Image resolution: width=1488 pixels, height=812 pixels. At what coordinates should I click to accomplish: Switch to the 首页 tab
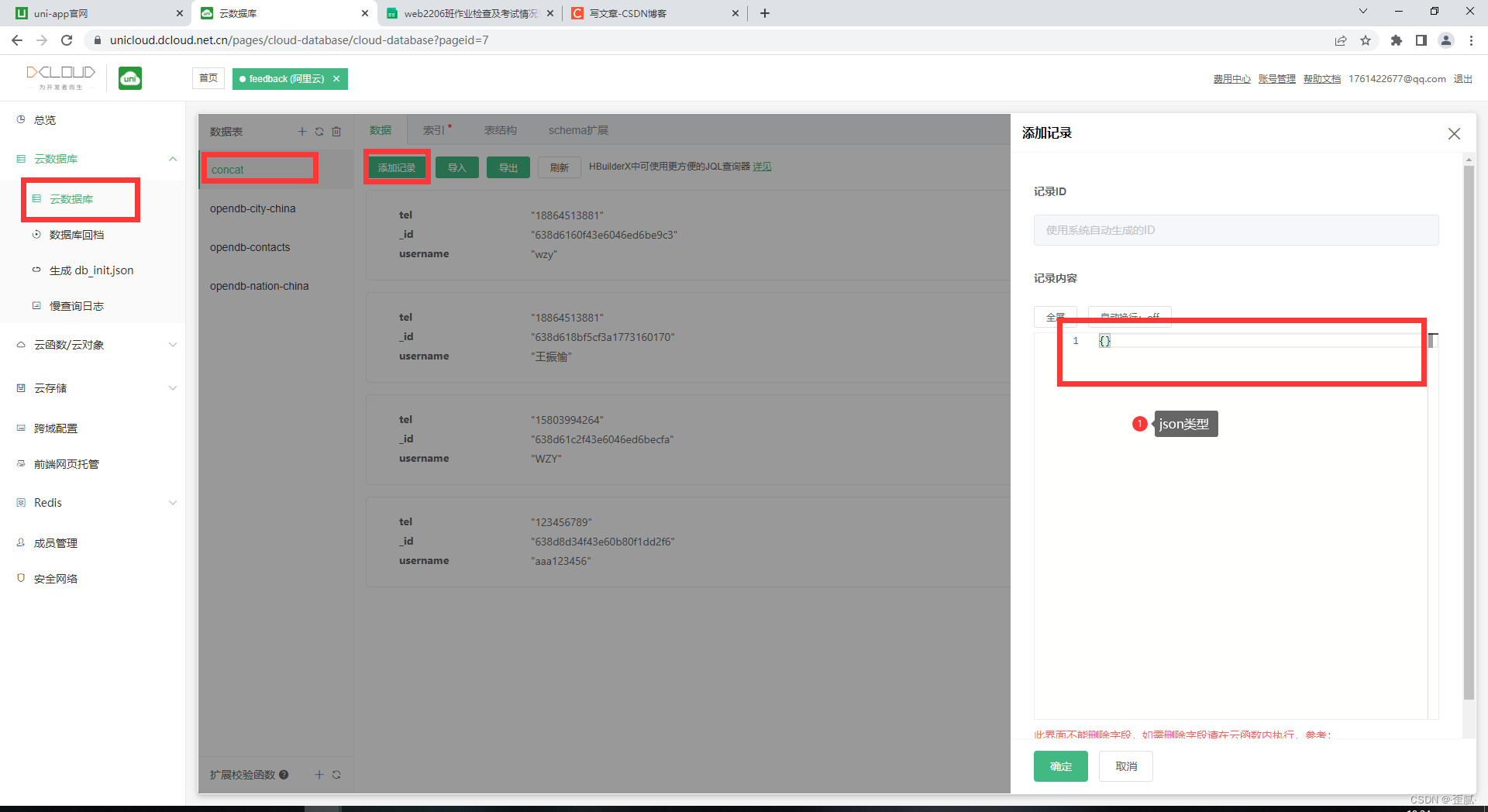coord(208,78)
